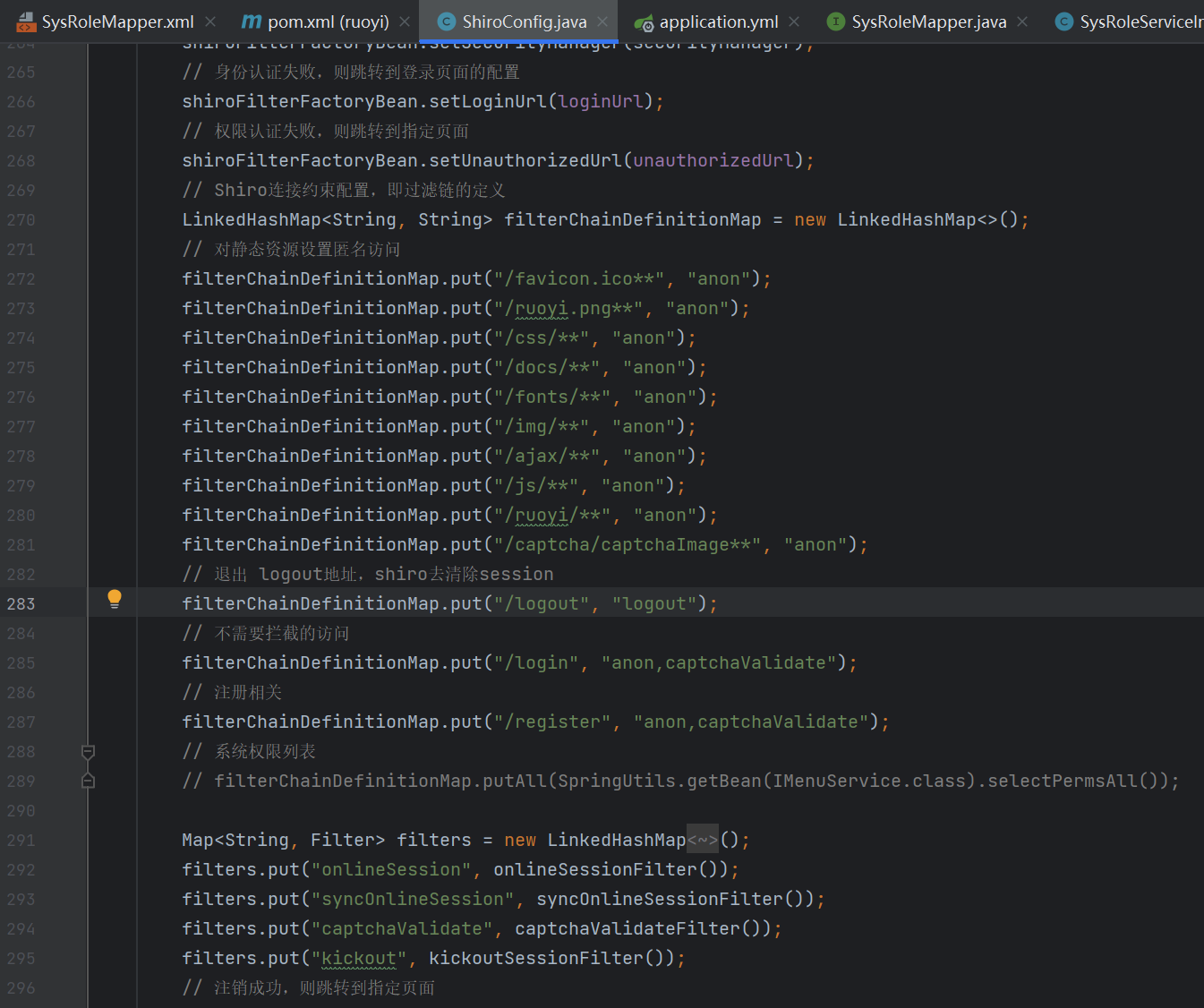Switch to the application.yml tab
Viewport: 1204px width, 1008px height.
click(718, 21)
